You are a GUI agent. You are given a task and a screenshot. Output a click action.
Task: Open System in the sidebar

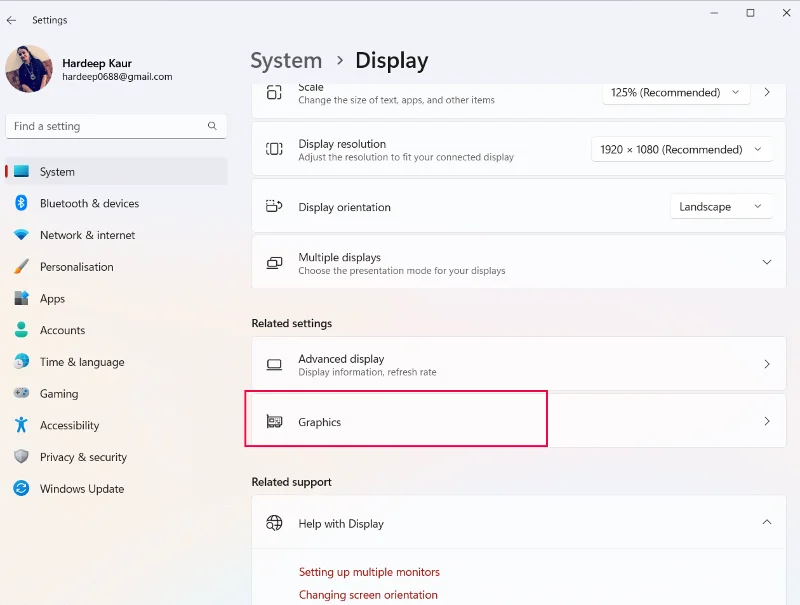116,171
